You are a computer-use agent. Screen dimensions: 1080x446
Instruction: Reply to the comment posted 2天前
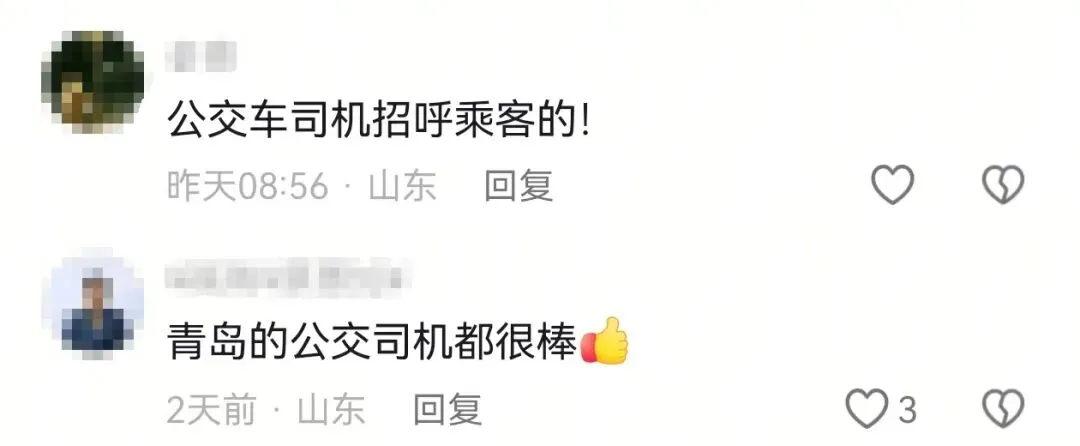click(x=447, y=410)
